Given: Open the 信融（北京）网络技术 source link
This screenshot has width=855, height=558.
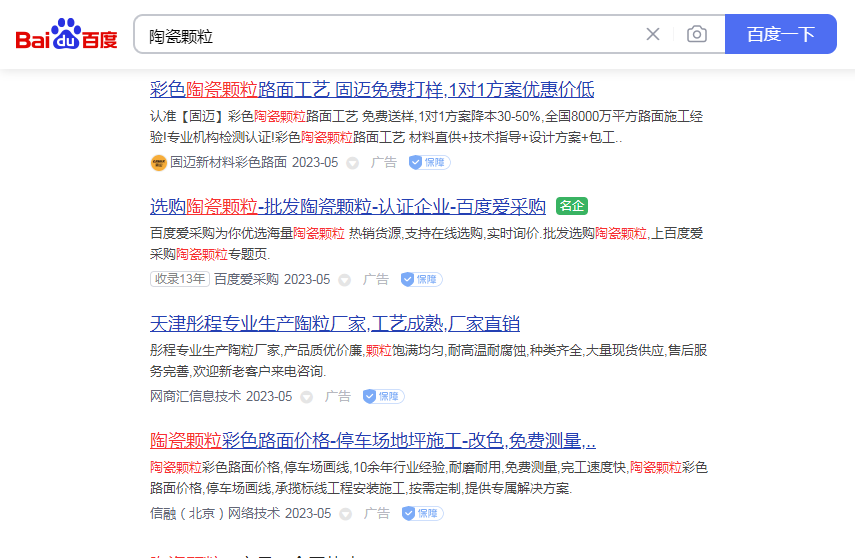Looking at the screenshot, I should click(x=215, y=513).
